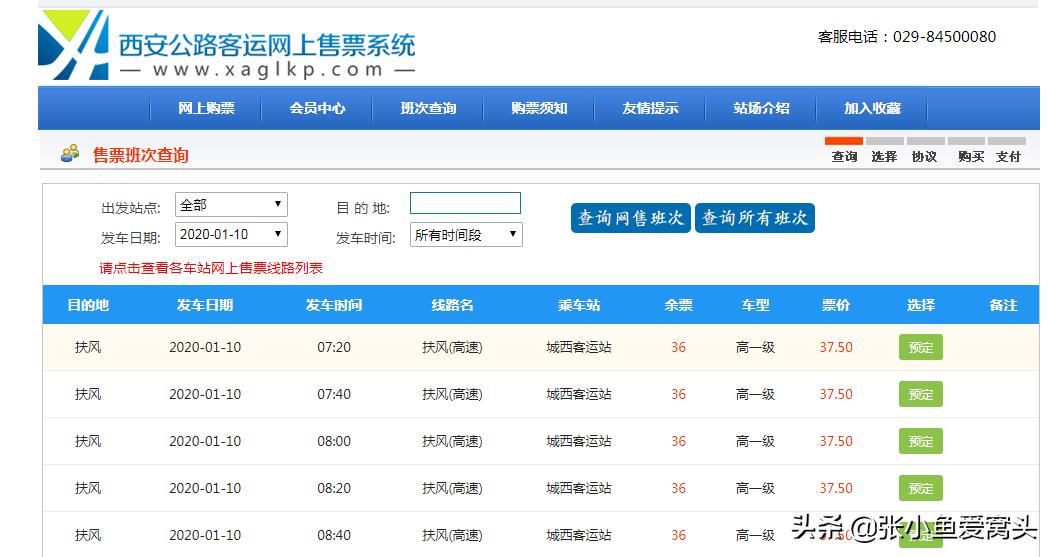Open the 网上购票 menu item
The width and height of the screenshot is (1054, 557).
point(206,108)
